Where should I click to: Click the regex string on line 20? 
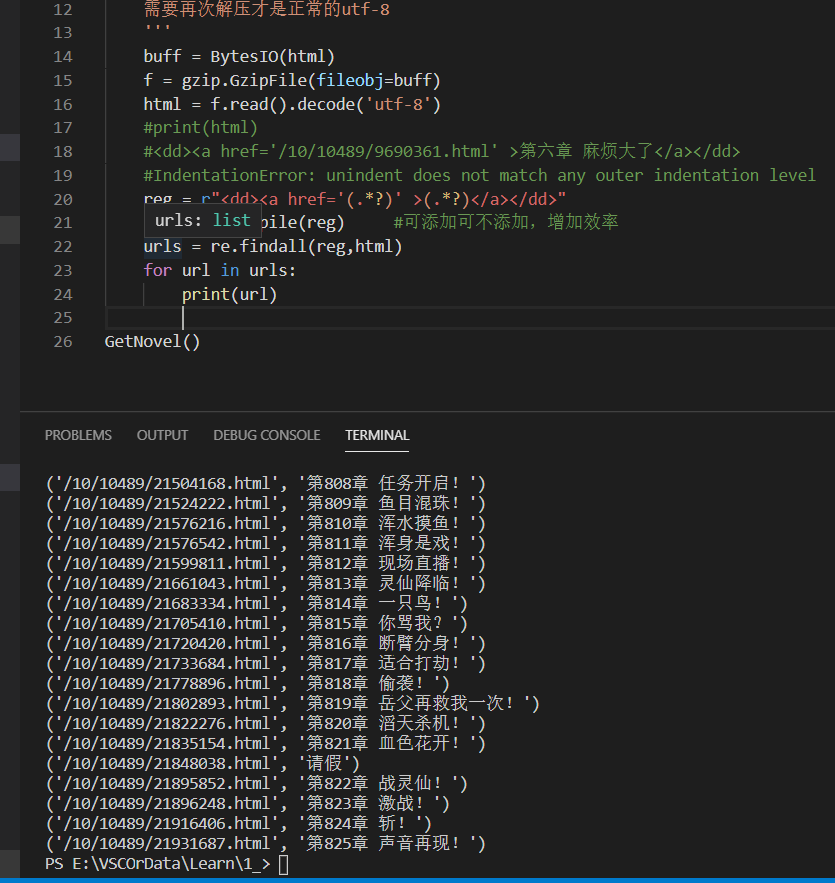(383, 199)
